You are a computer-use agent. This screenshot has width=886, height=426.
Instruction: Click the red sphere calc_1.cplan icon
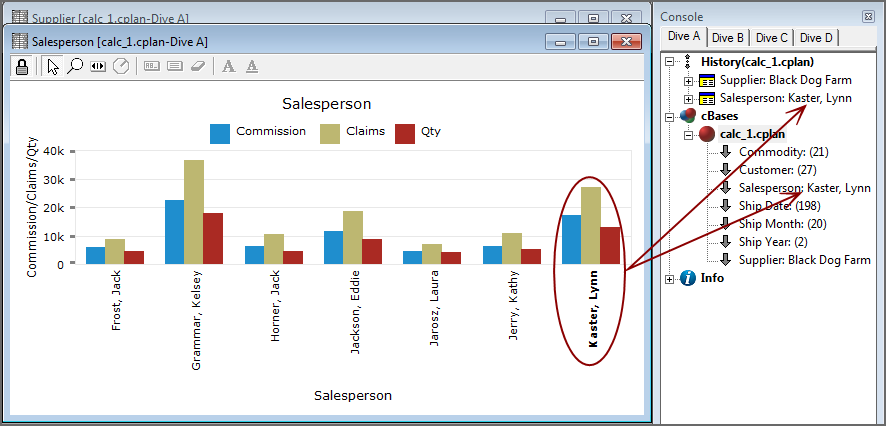coord(707,134)
